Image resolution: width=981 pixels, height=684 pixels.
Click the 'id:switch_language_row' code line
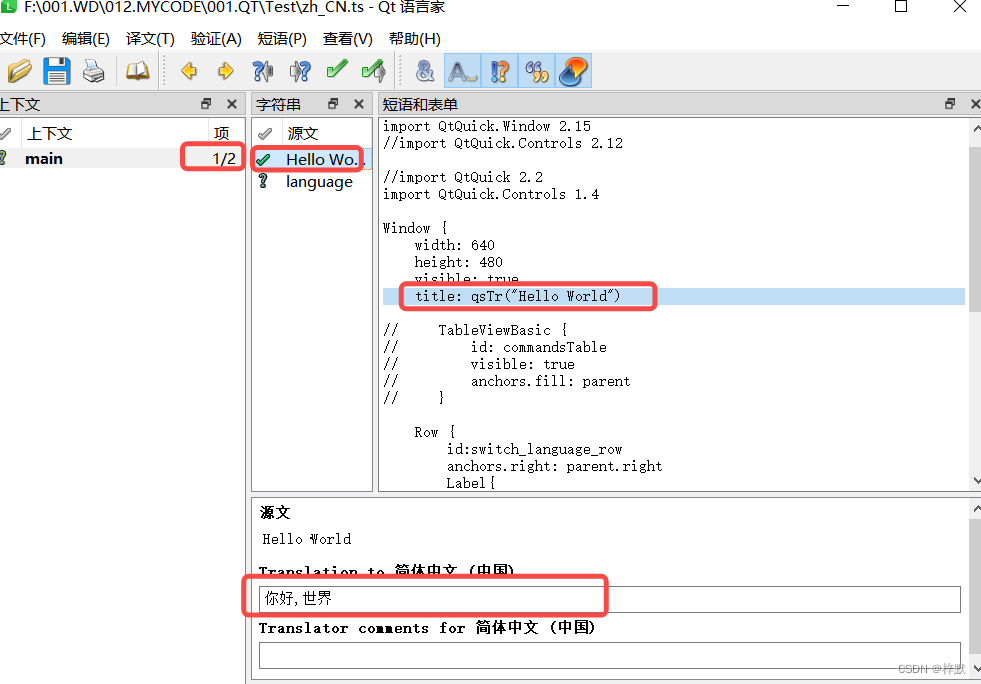click(x=534, y=449)
